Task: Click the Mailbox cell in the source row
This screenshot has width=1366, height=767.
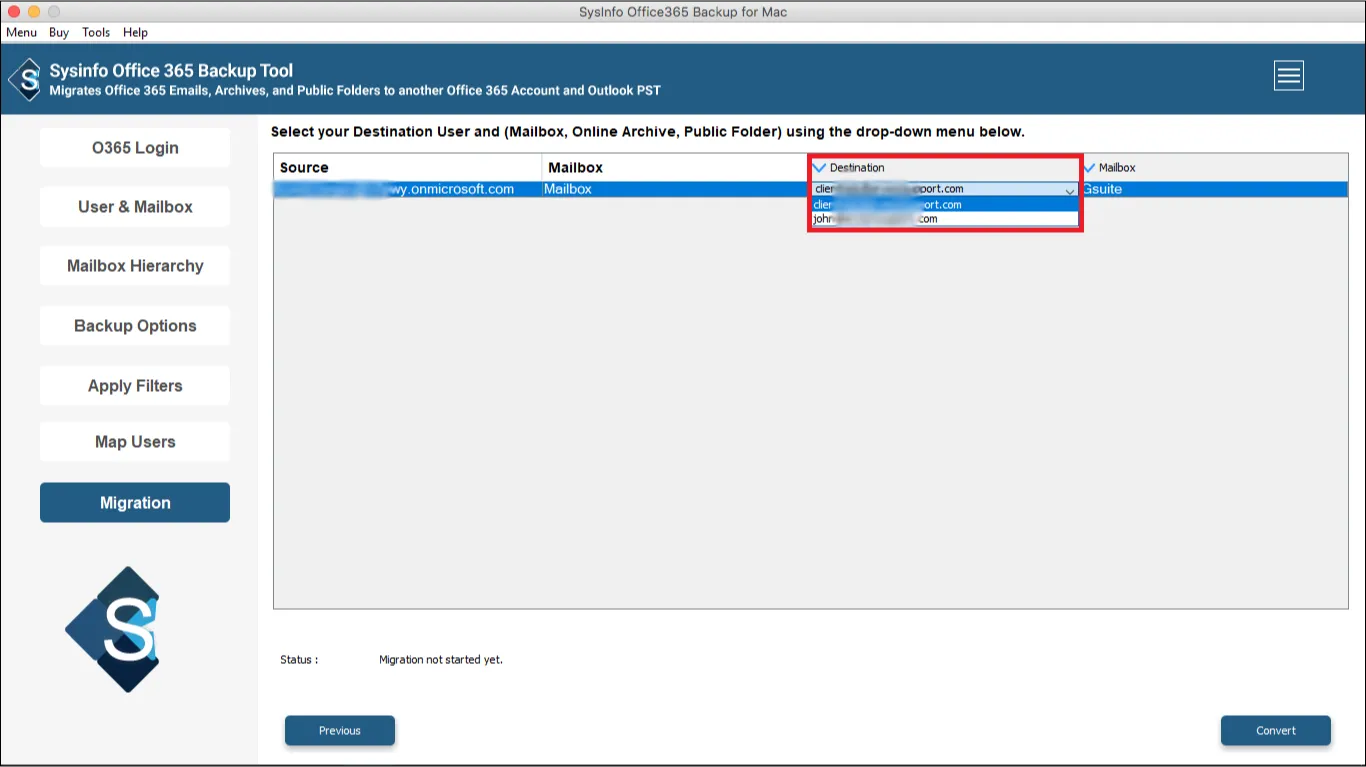Action: 675,189
